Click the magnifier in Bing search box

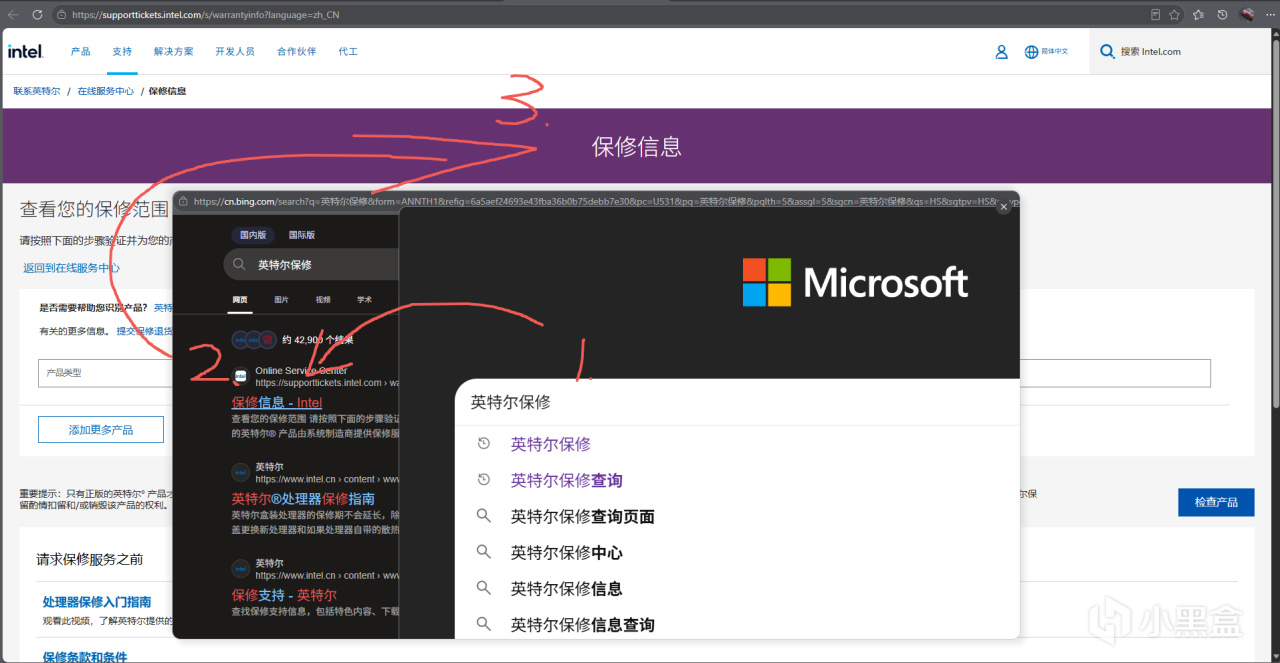[239, 265]
